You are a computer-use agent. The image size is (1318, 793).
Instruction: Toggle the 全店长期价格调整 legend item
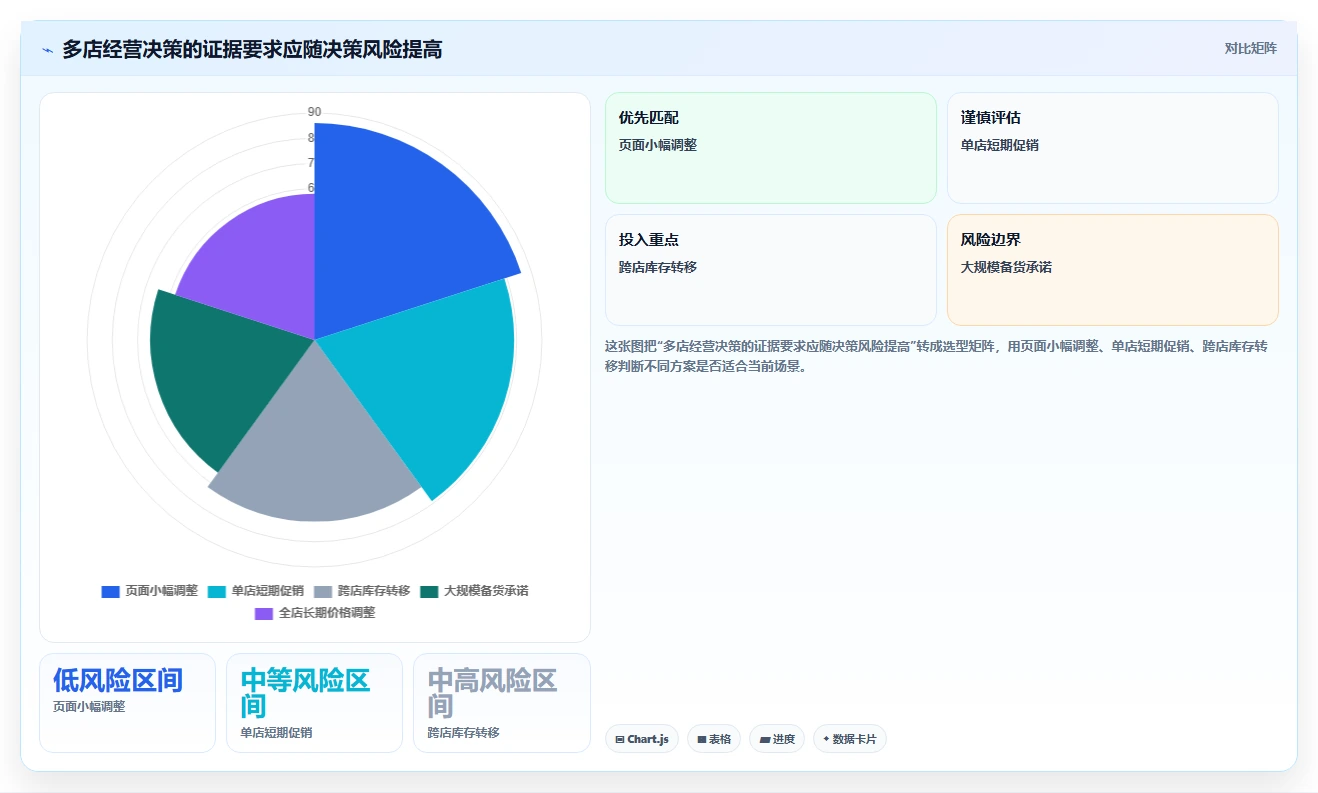315,613
